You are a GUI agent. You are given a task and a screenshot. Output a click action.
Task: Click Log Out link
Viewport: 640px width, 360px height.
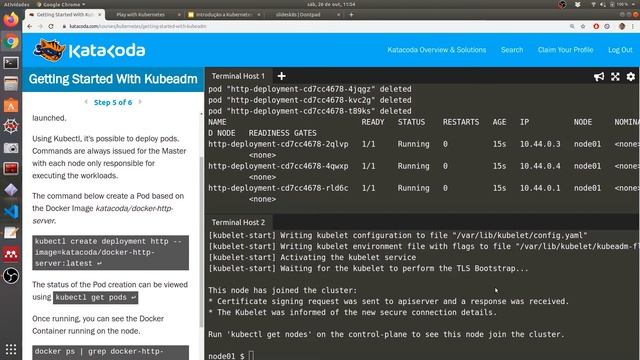[x=620, y=50]
